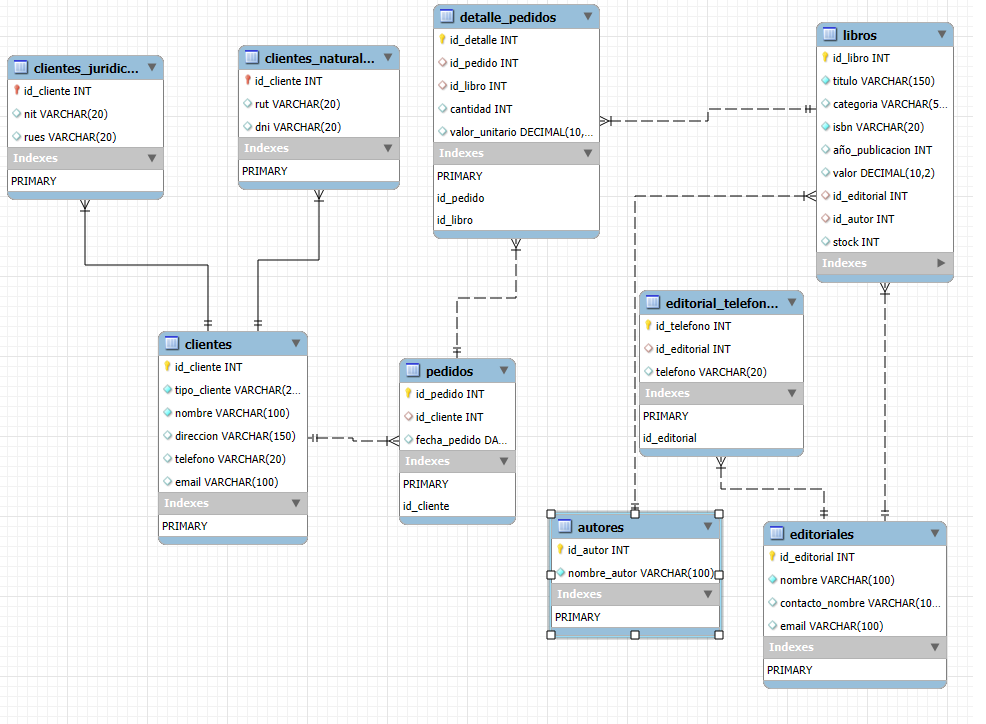
Task: Select the año_publicacion INT column
Action: point(885,150)
